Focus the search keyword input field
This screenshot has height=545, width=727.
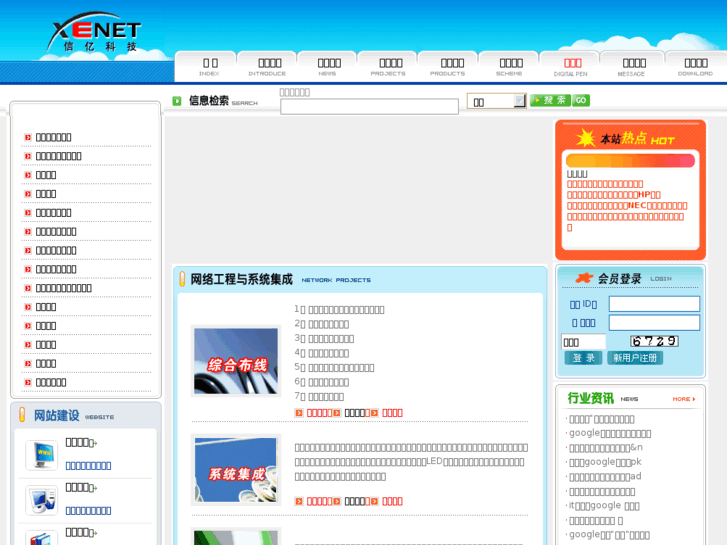[370, 106]
